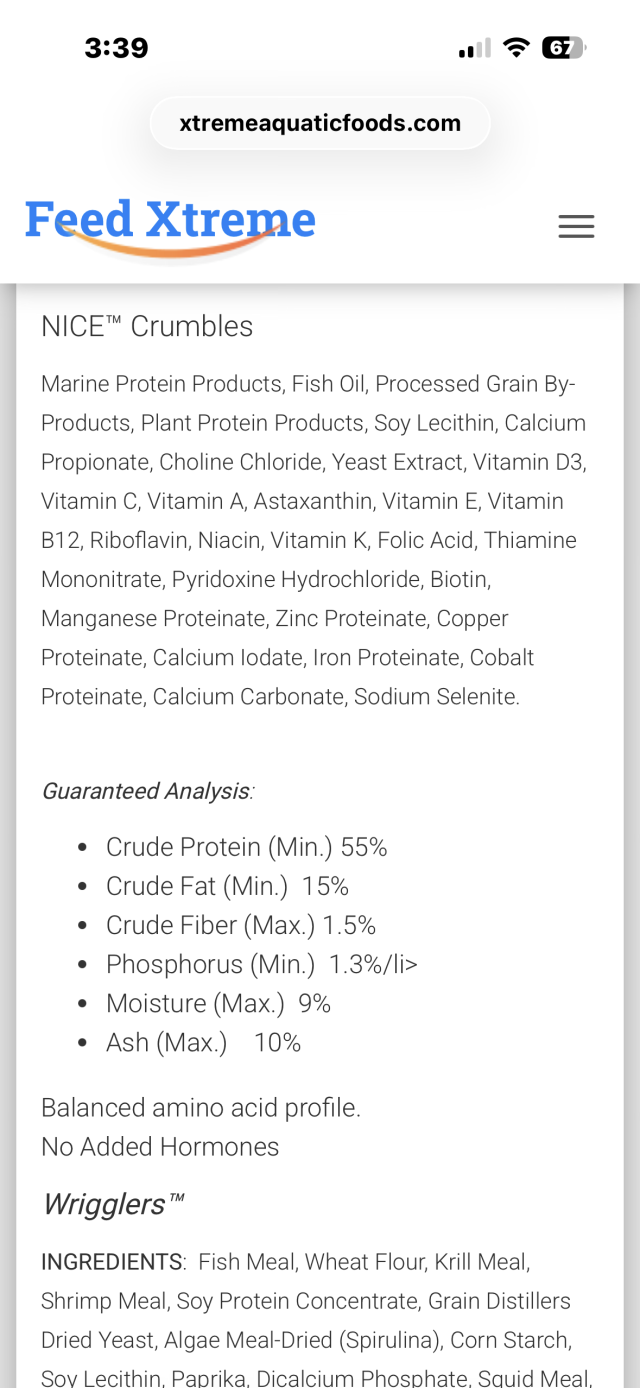This screenshot has height=1388, width=640.
Task: Tap the Moisture 9% list item
Action: pyautogui.click(x=218, y=1003)
